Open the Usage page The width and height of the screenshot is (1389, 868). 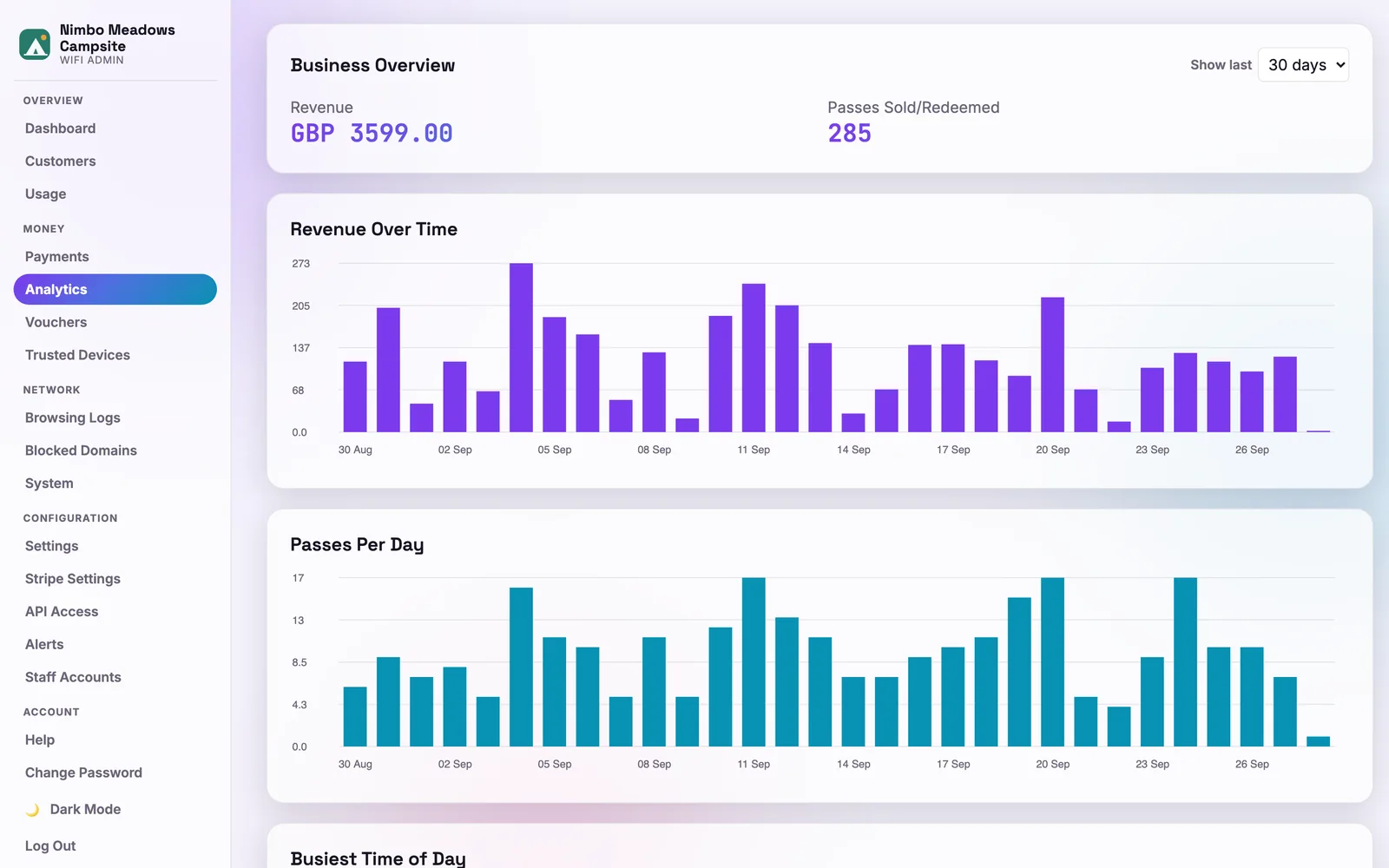coord(115,194)
